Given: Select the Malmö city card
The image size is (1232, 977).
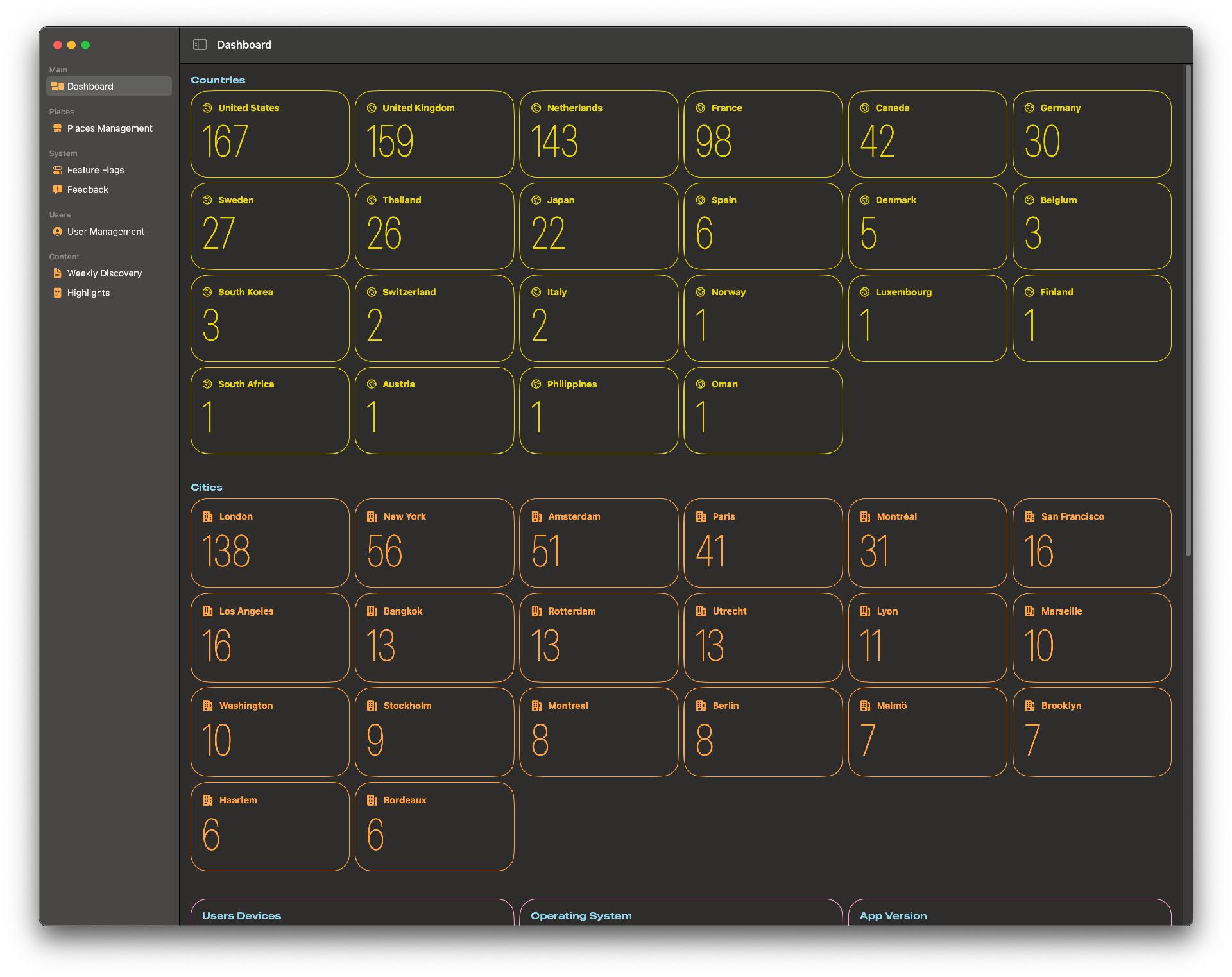Looking at the screenshot, I should tap(927, 732).
